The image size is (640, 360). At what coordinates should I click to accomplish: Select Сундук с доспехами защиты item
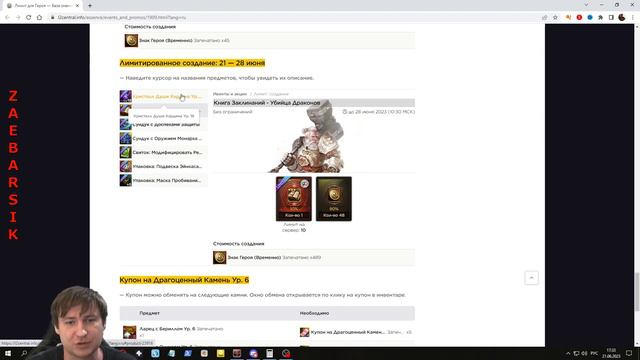166,124
